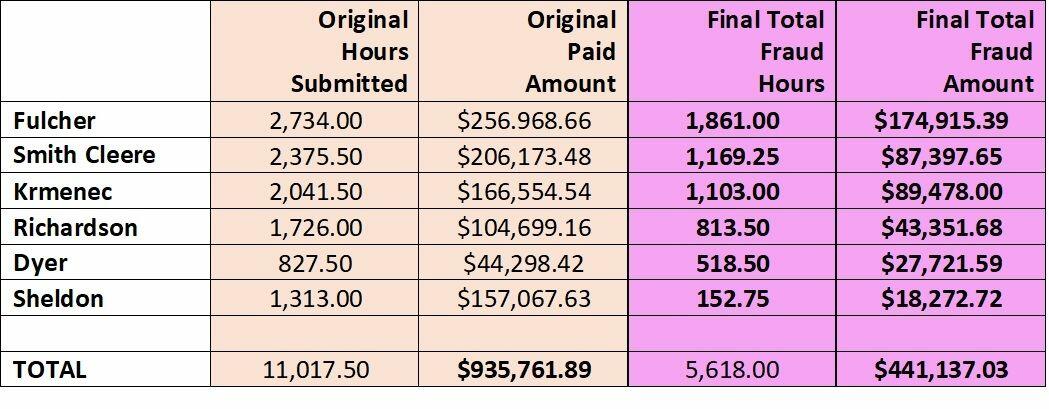Click the Original Hours Submitted header
Image resolution: width=1049 pixels, height=409 pixels.
(x=314, y=52)
